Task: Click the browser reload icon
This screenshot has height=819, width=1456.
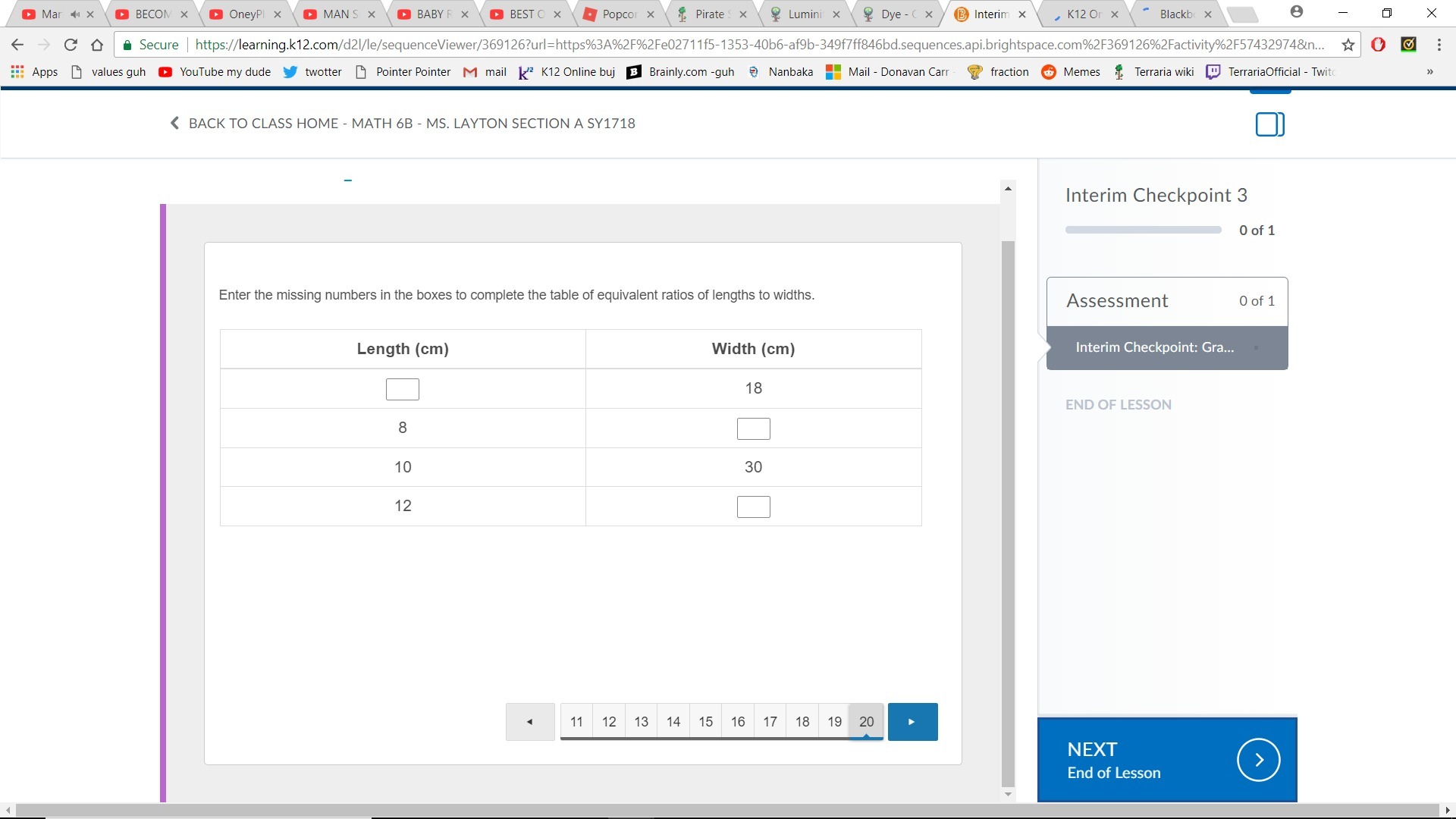Action: click(71, 45)
